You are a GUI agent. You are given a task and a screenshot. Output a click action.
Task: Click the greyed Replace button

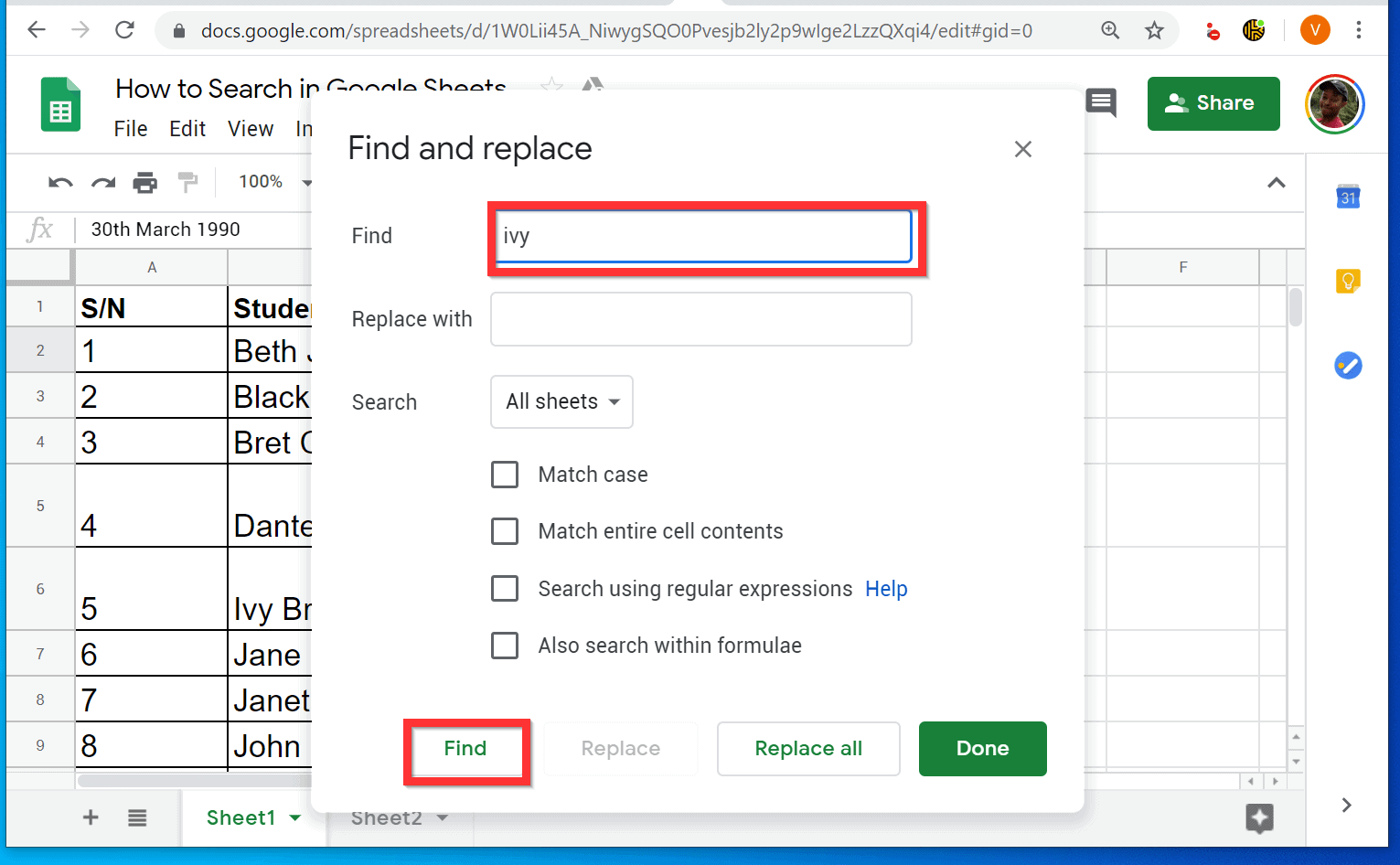pyautogui.click(x=621, y=749)
